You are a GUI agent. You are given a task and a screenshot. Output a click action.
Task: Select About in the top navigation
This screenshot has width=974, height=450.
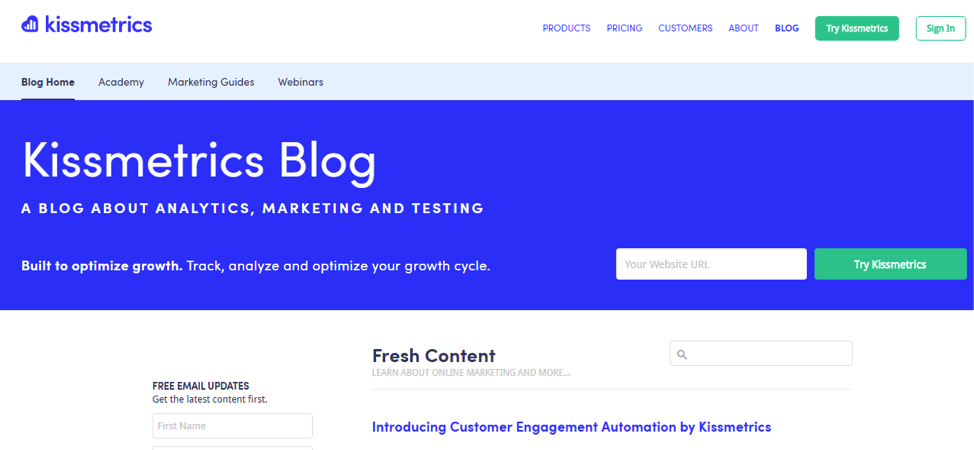coord(743,28)
